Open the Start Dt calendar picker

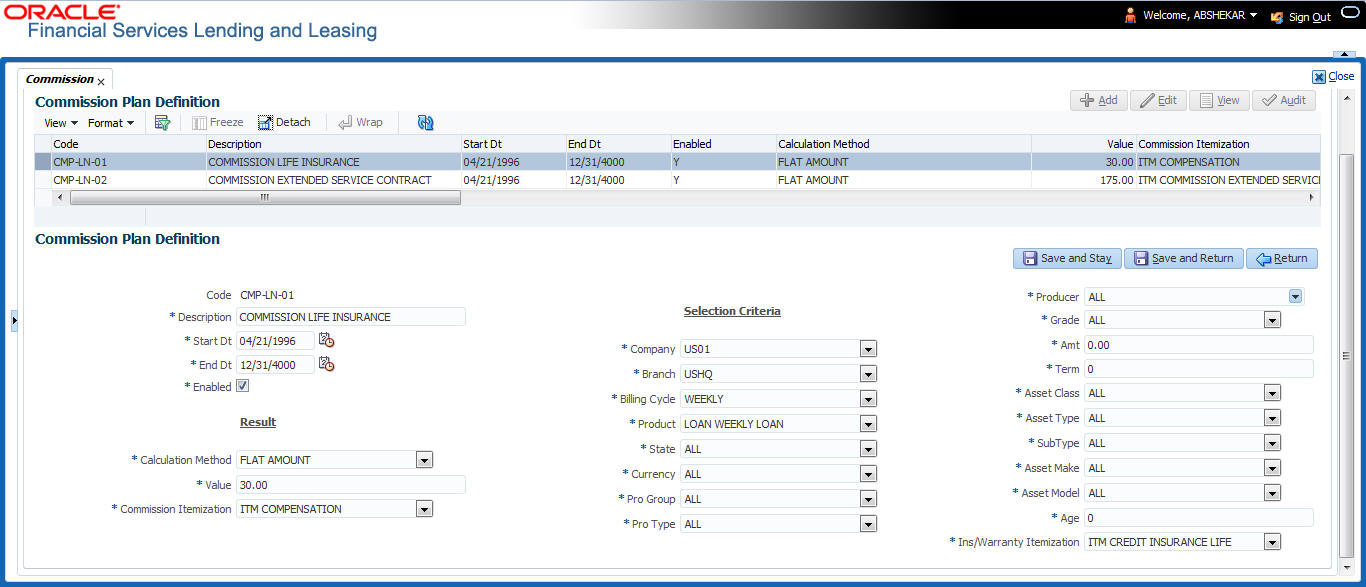click(x=326, y=340)
